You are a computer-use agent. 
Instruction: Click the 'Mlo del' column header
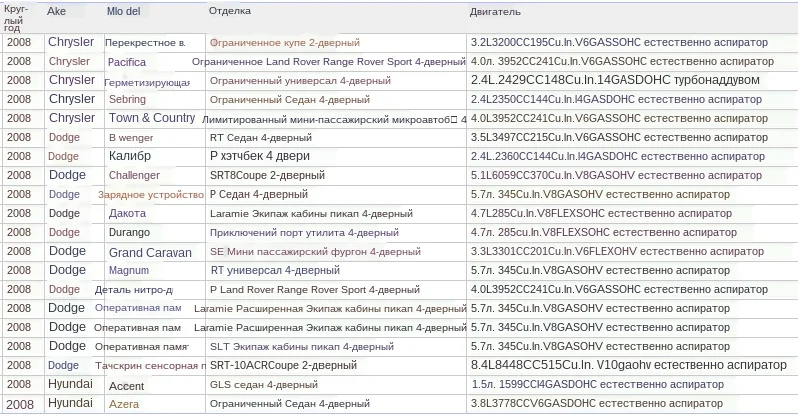click(x=124, y=11)
